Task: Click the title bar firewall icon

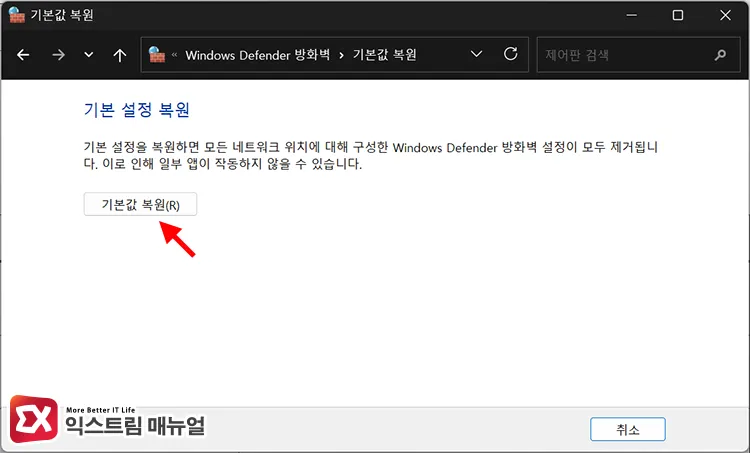Action: [x=16, y=15]
